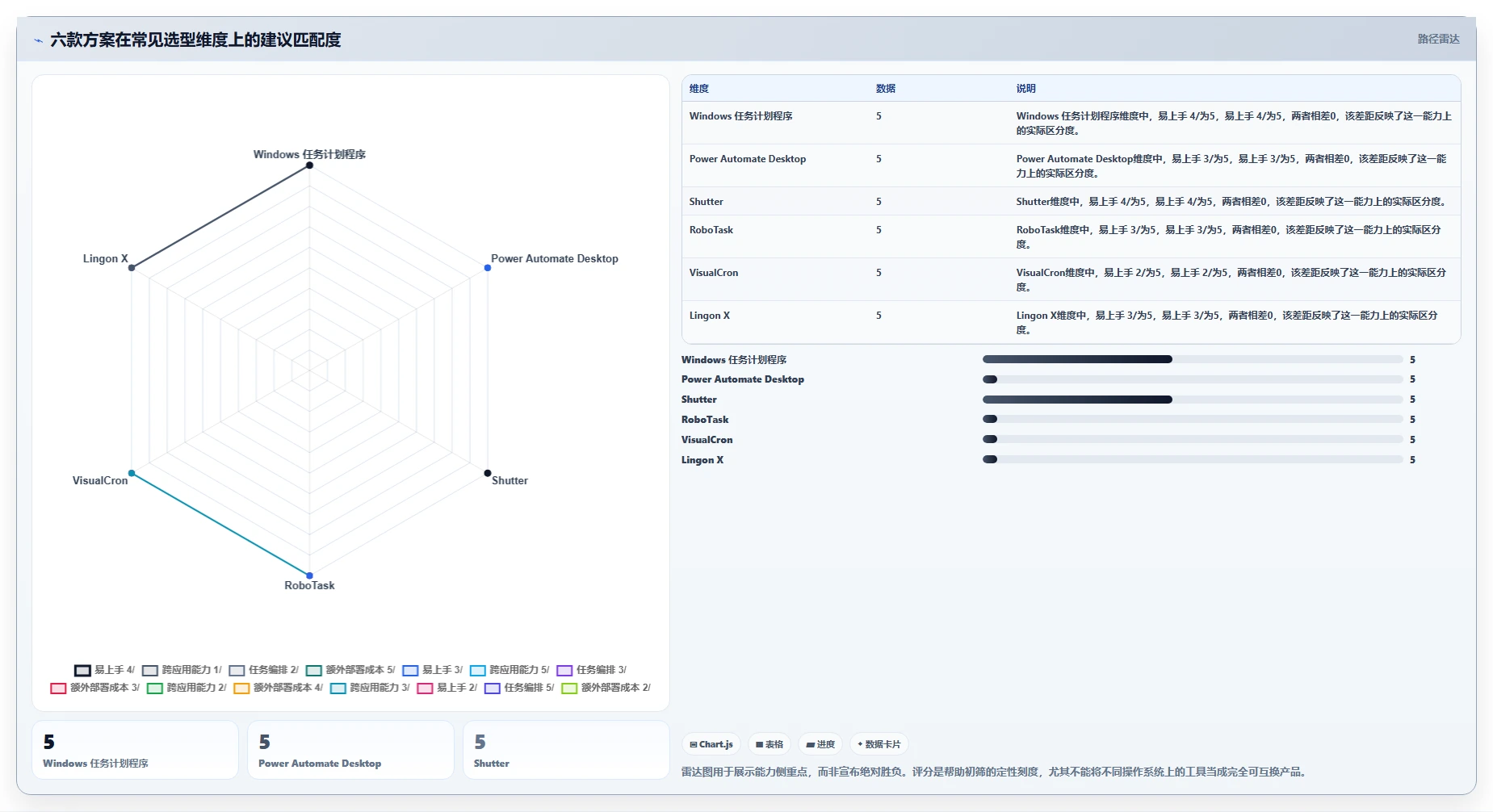Toggle the 易上手 3/ legend item
The width and height of the screenshot is (1493, 812).
tap(432, 670)
